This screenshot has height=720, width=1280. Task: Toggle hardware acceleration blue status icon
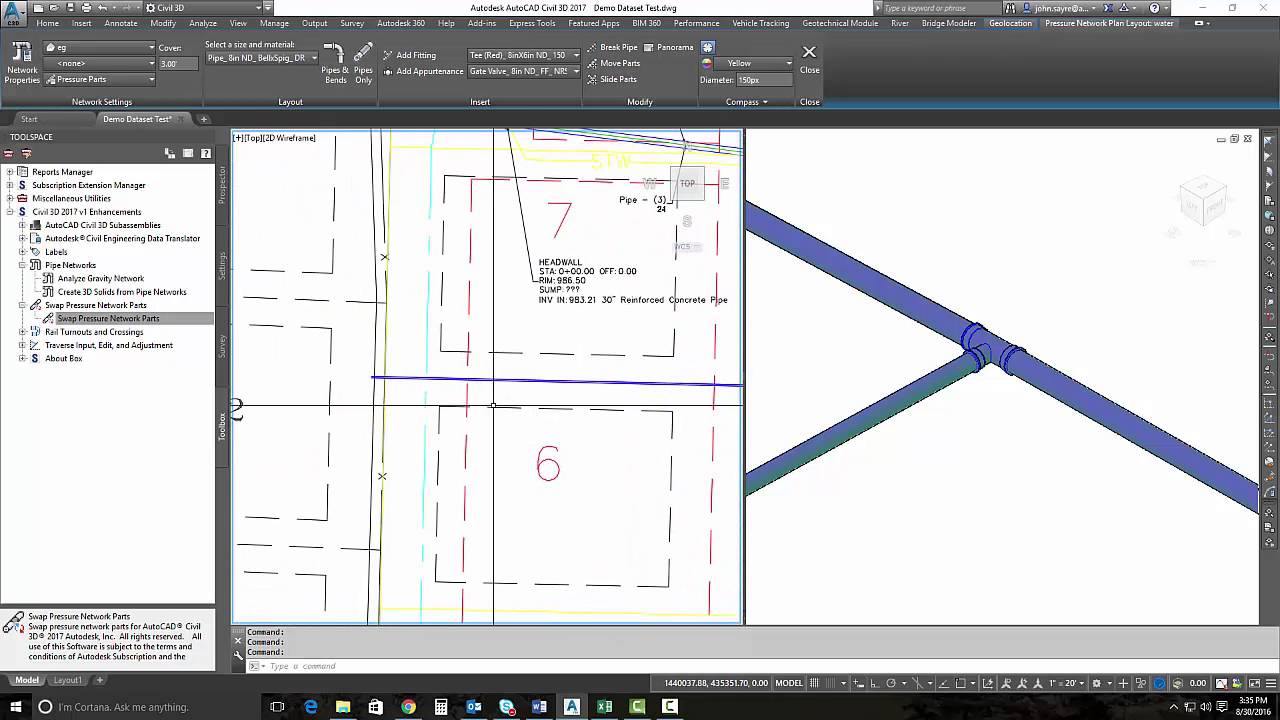click(x=1159, y=683)
